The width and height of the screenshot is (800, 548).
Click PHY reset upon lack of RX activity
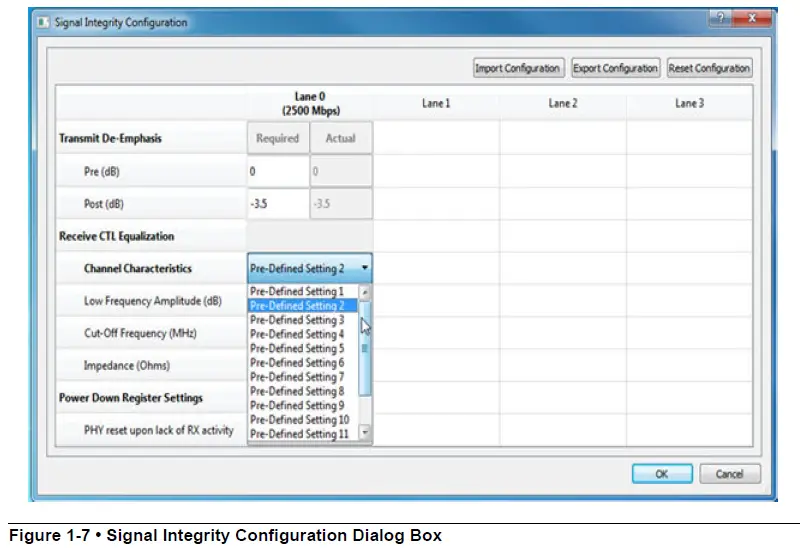click(x=159, y=430)
